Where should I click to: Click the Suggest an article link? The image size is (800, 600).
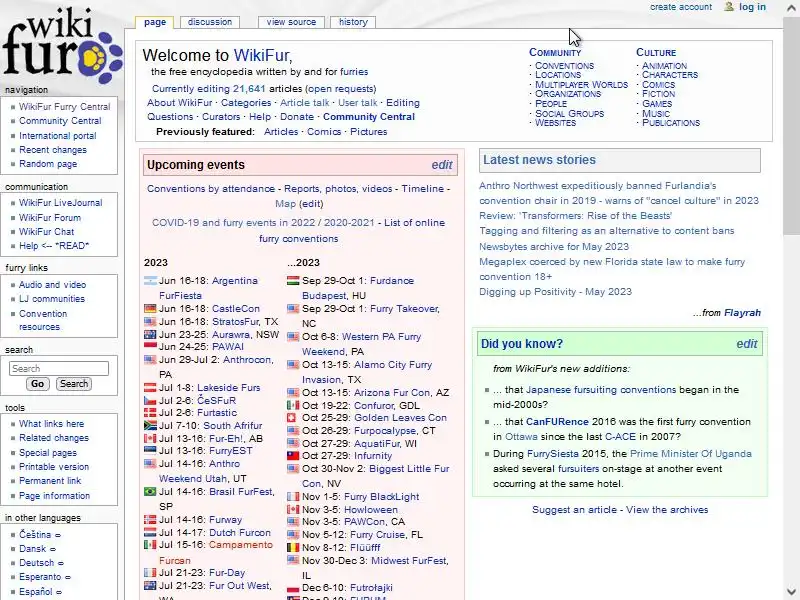574,510
